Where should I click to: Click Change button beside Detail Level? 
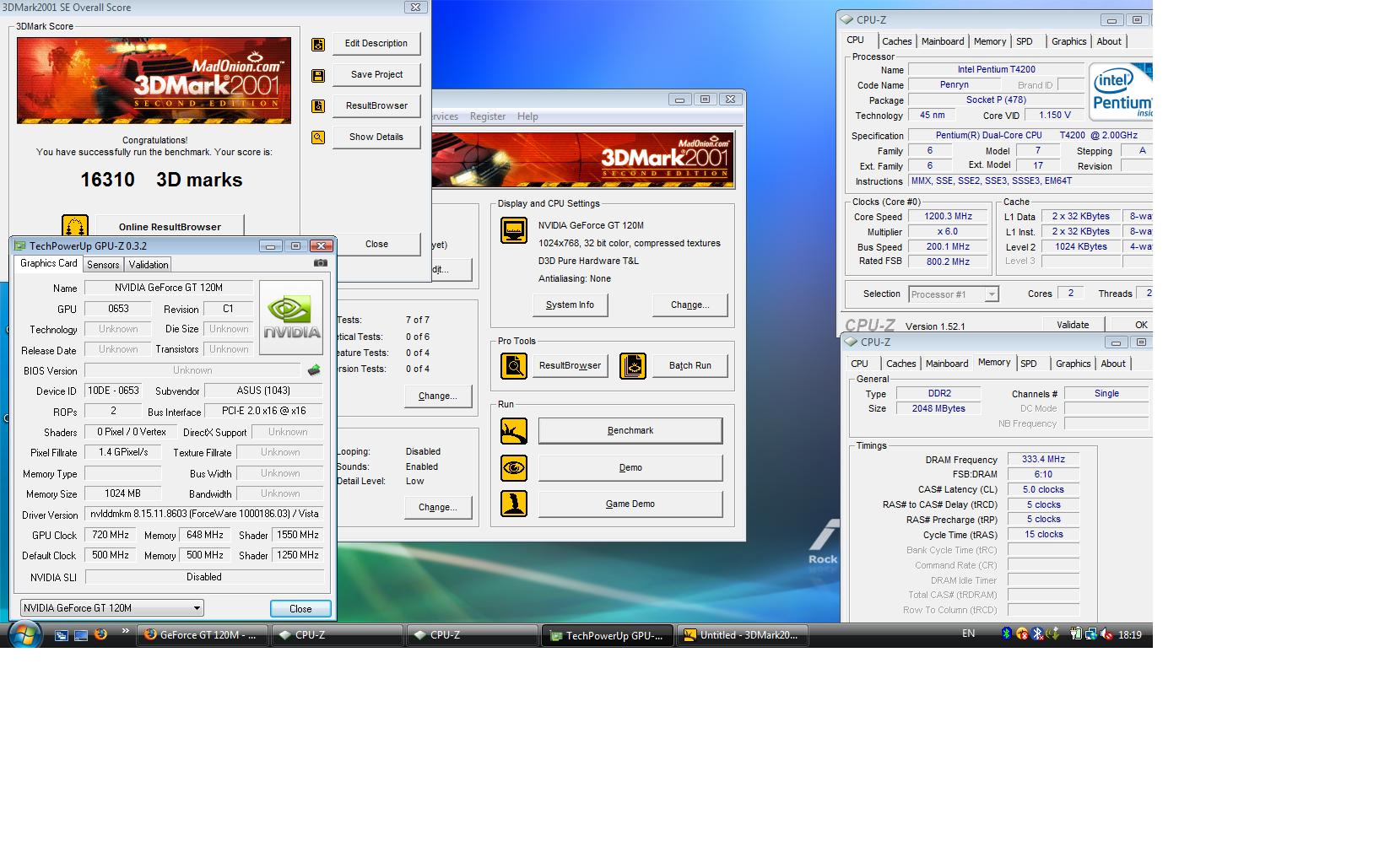[x=437, y=508]
